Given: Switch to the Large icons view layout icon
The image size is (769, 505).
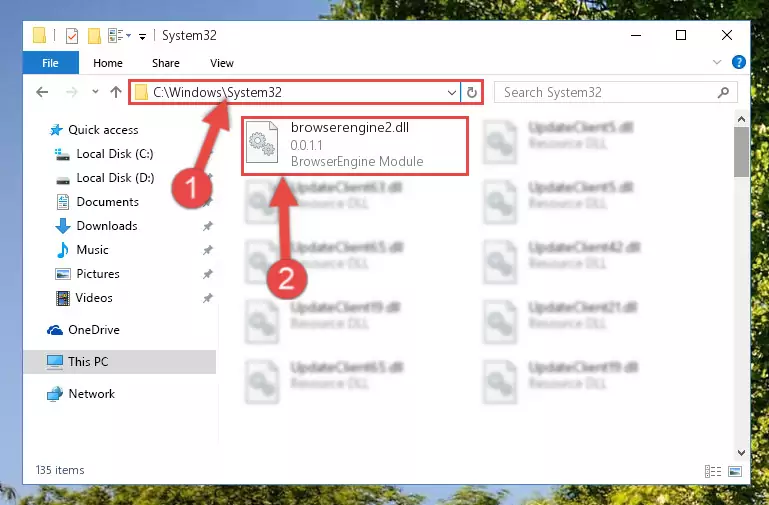Looking at the screenshot, I should pyautogui.click(x=735, y=472).
